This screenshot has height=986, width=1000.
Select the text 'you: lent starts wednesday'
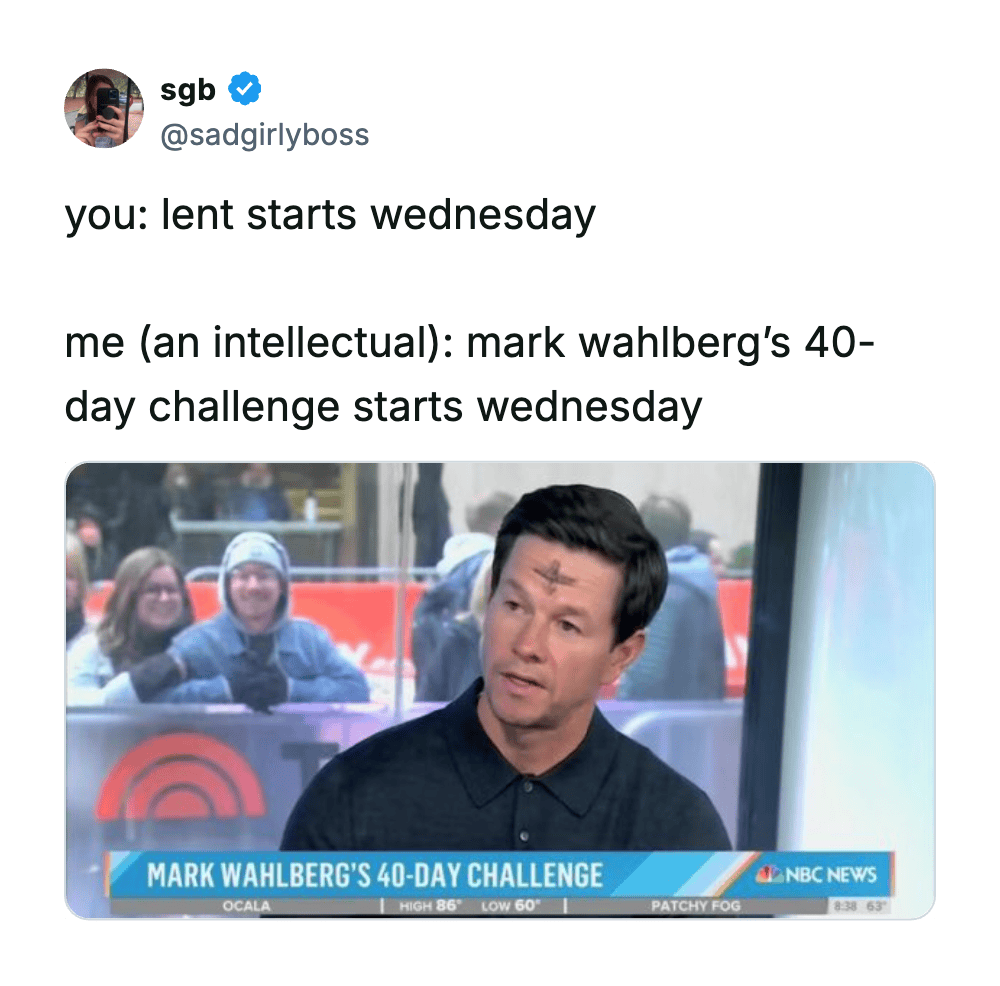[330, 215]
